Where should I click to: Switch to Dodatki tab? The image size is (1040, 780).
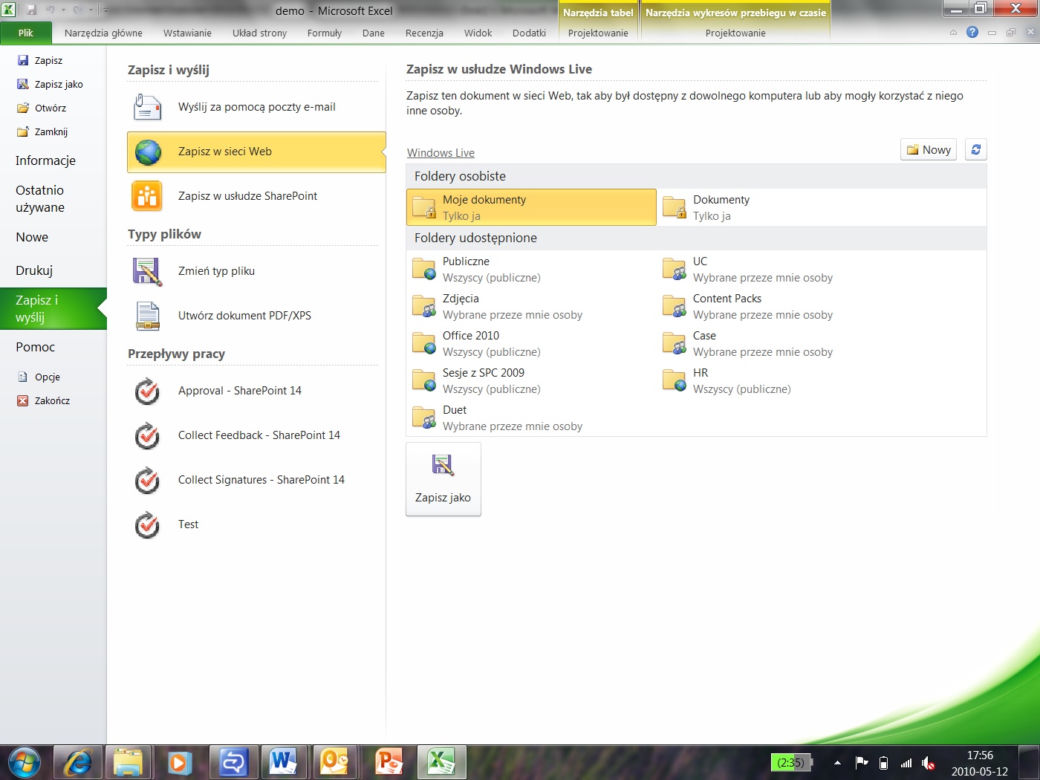529,32
